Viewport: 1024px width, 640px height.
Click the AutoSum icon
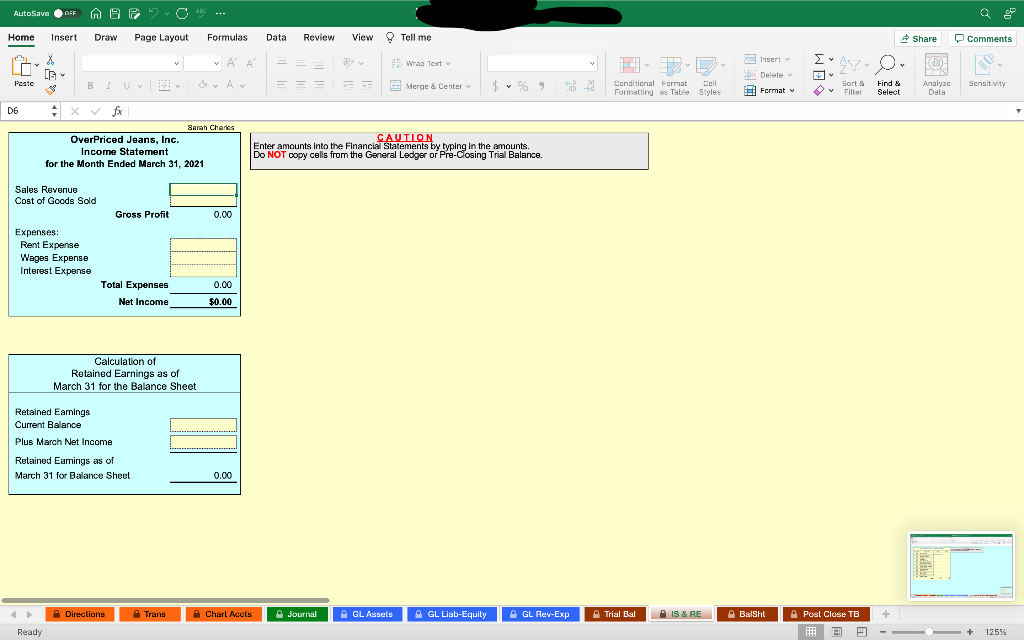[818, 59]
